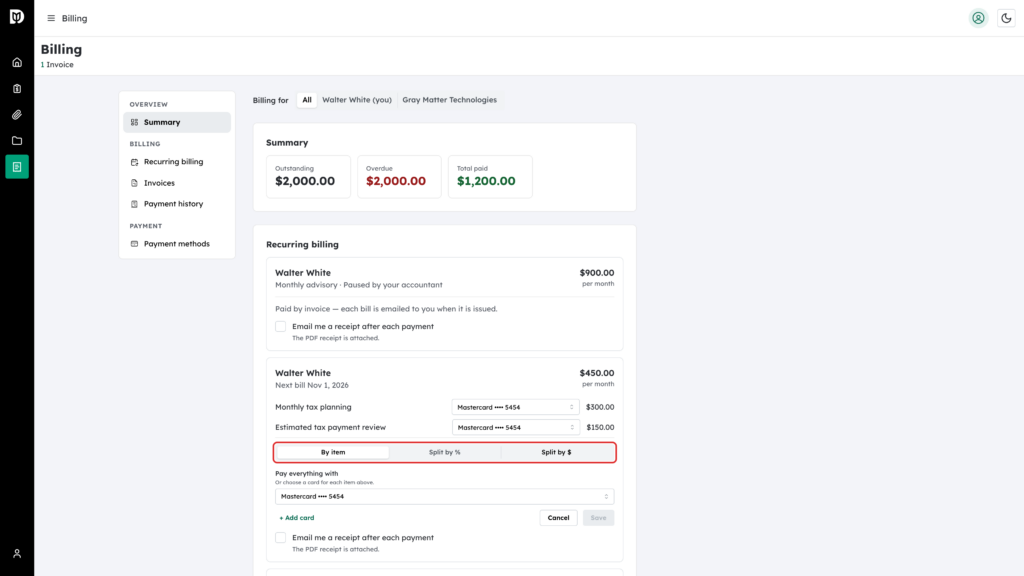This screenshot has height=576, width=1024.
Task: Click the $900.00 per month amount
Action: click(597, 278)
